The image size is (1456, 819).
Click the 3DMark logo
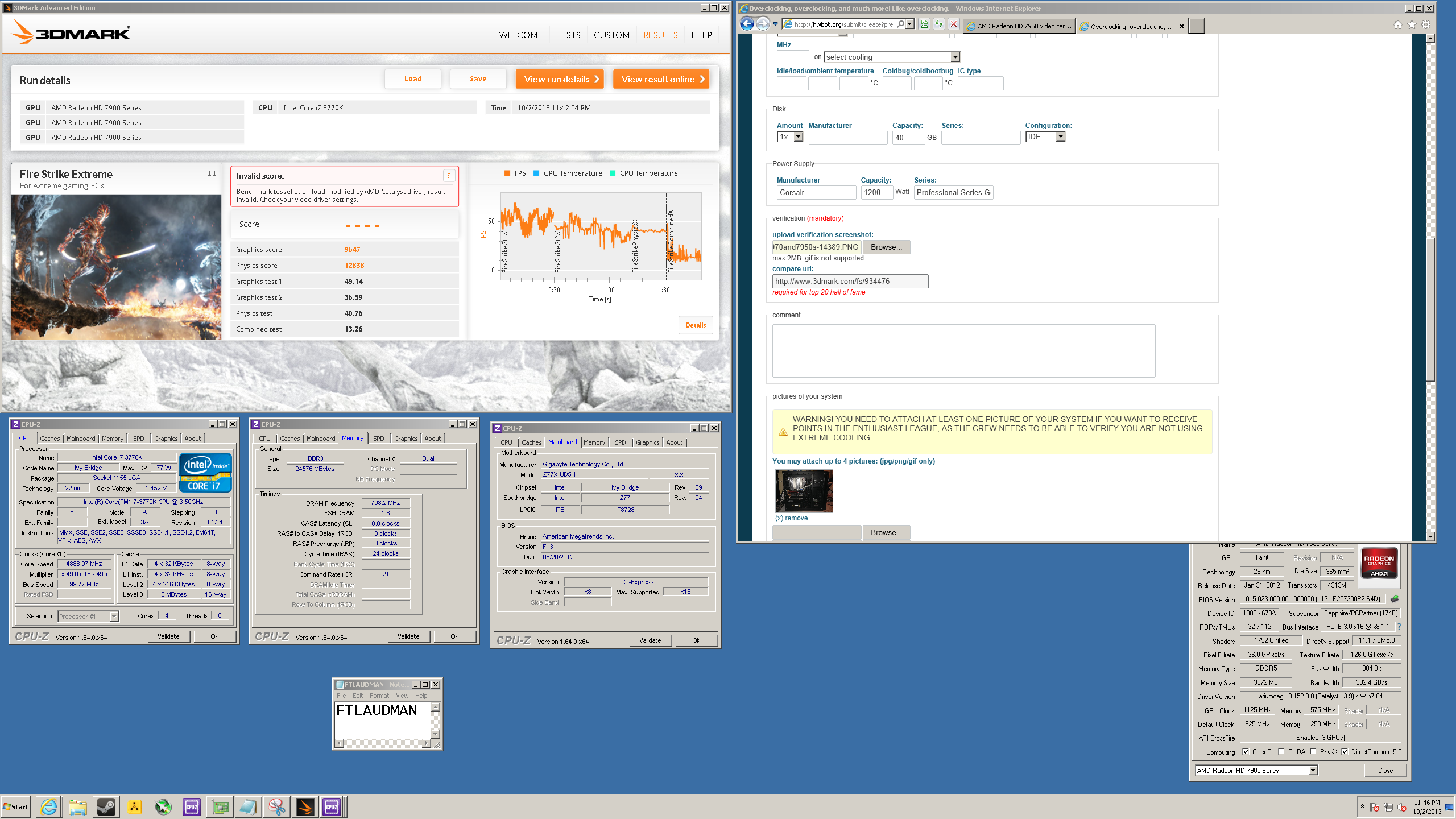coord(71,32)
